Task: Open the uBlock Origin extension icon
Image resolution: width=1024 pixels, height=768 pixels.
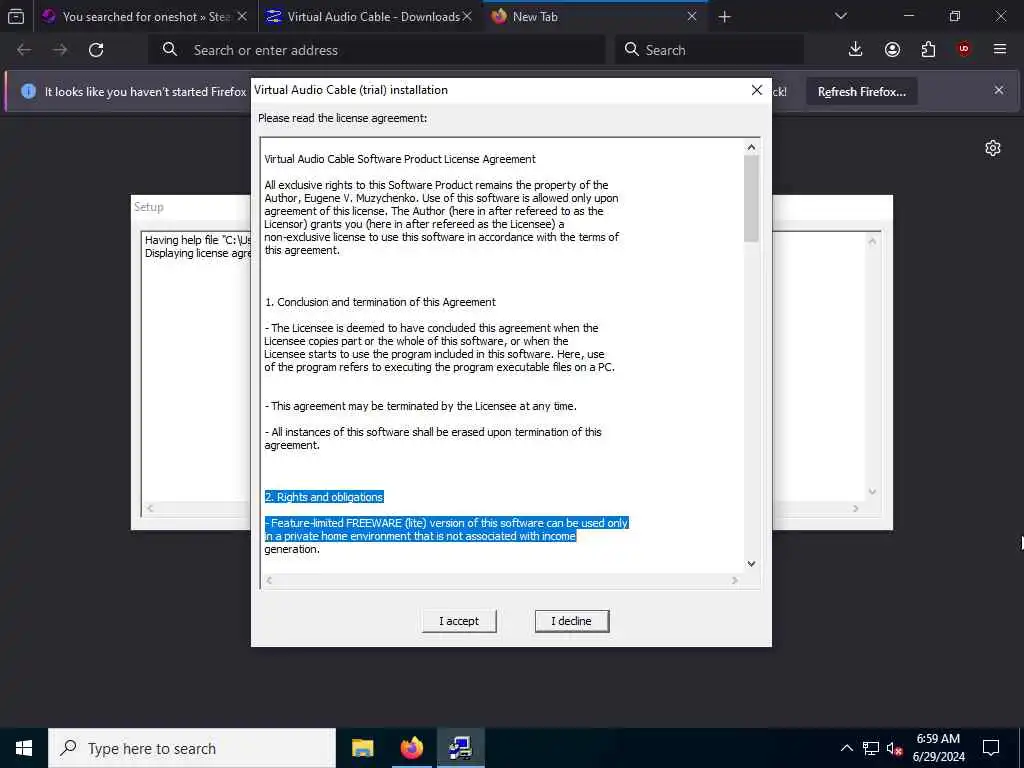Action: click(x=964, y=49)
